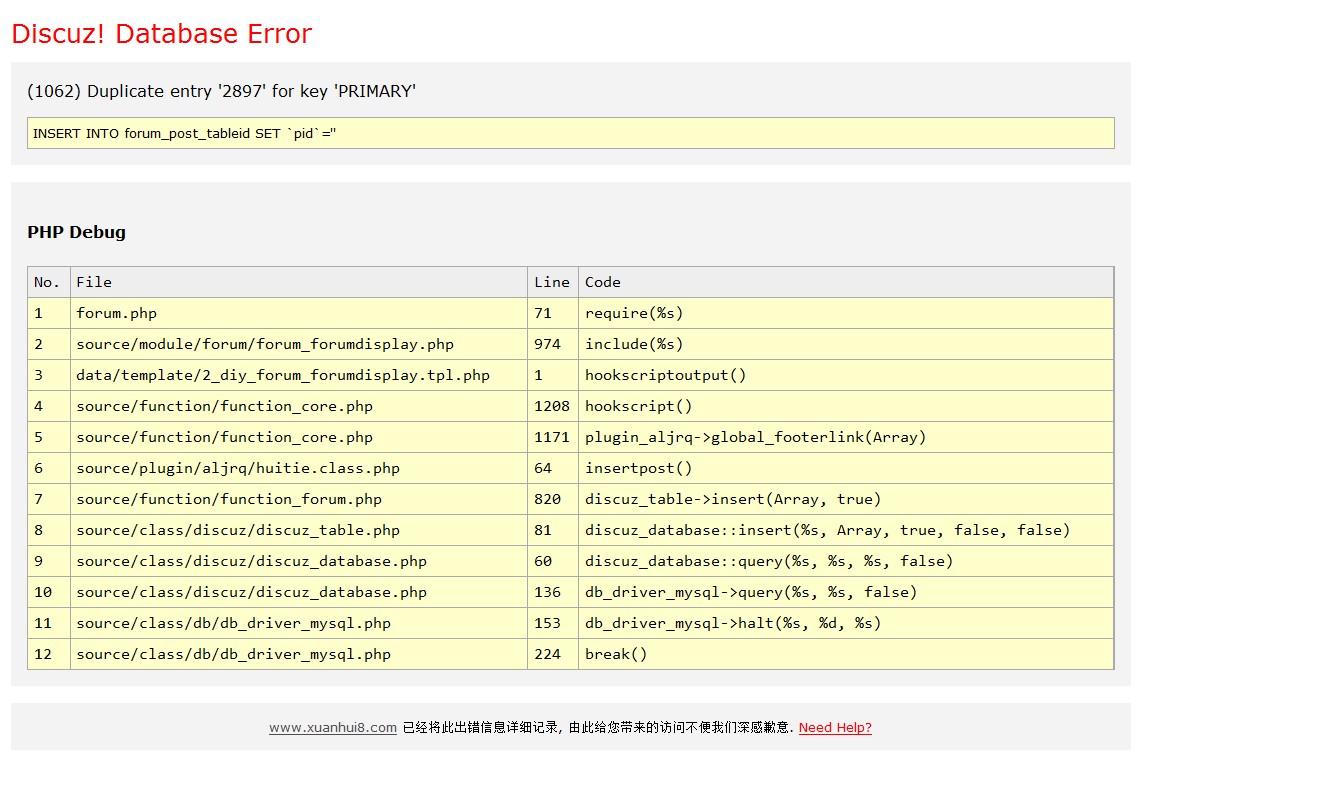Screen dimensions: 1340x796
Task: Click db_driver_mysql.php in row 12
Action: click(234, 654)
